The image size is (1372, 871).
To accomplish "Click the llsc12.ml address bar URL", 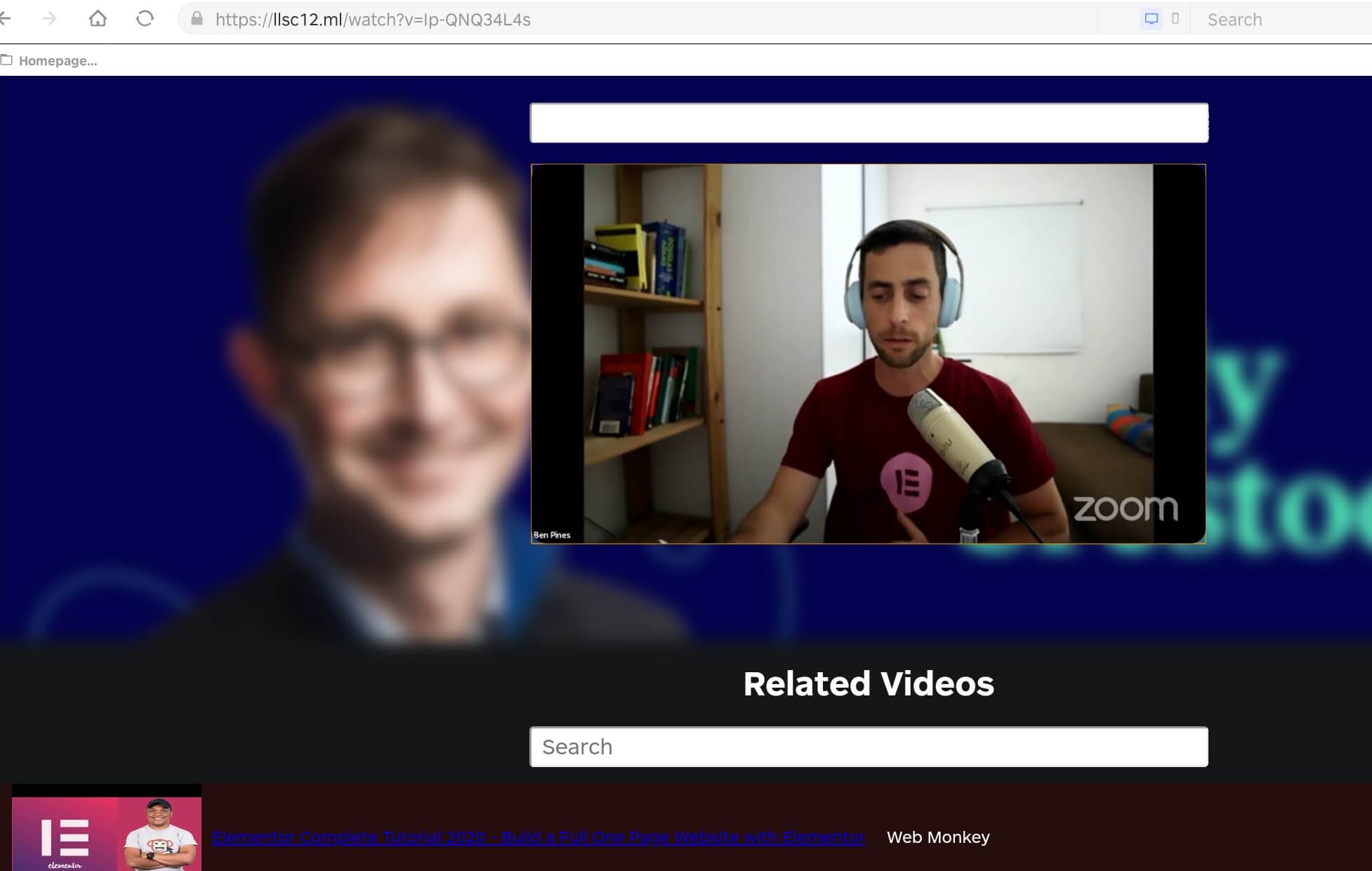I will (x=372, y=20).
